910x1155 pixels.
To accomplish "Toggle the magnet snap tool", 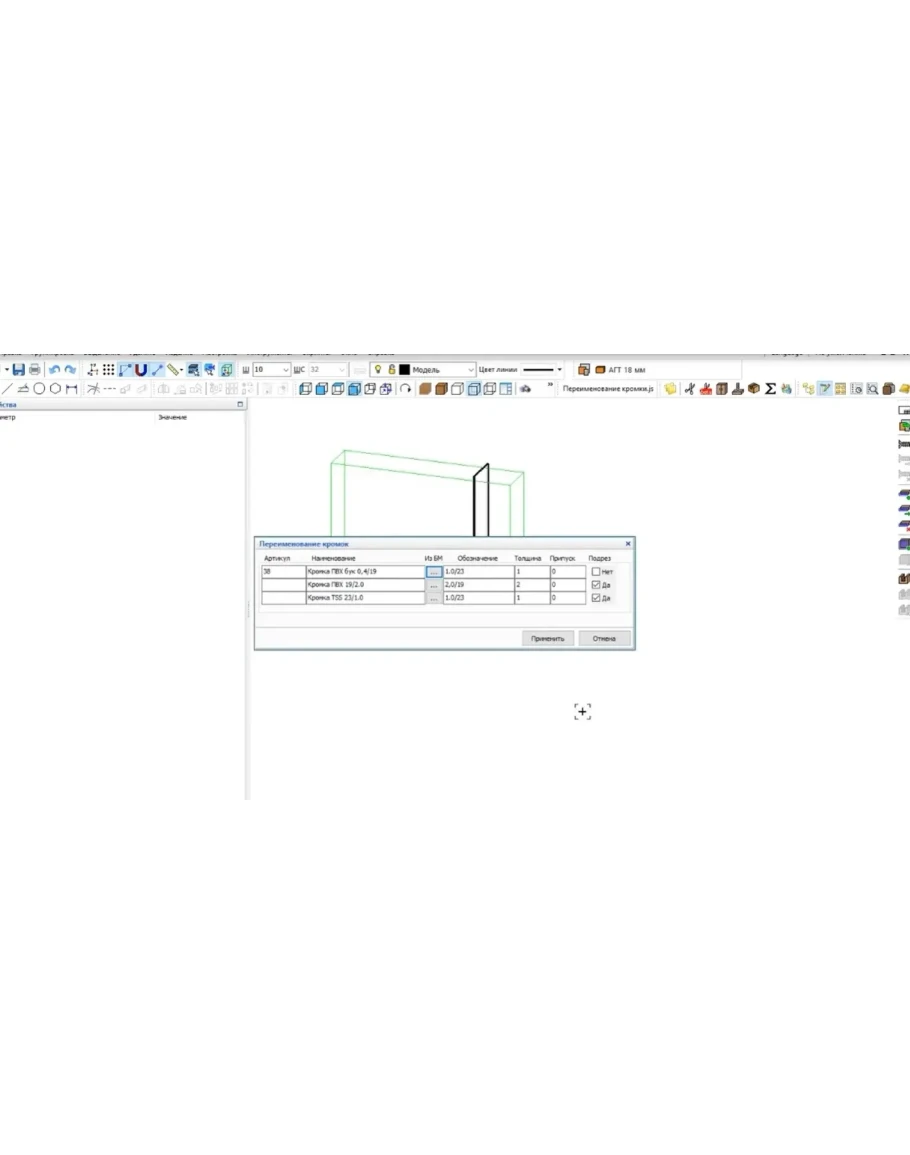I will tap(141, 370).
